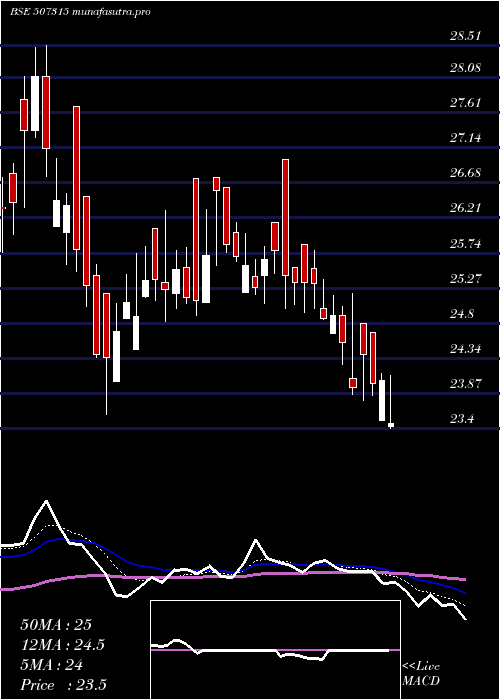Click the 24.34 price axis label
The image size is (500, 700).
pos(465,349)
